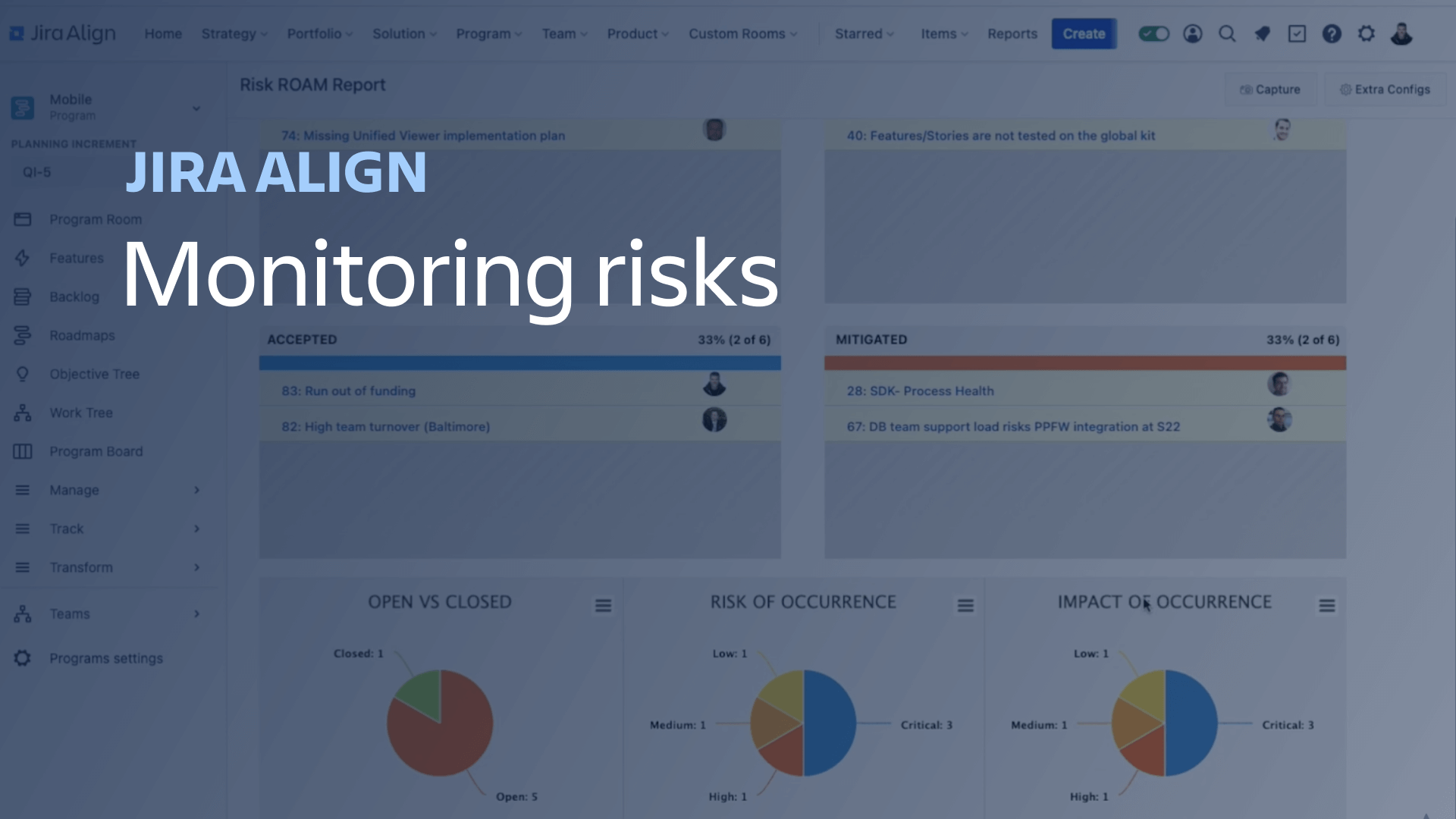Select the Reports menu item

click(x=1012, y=34)
